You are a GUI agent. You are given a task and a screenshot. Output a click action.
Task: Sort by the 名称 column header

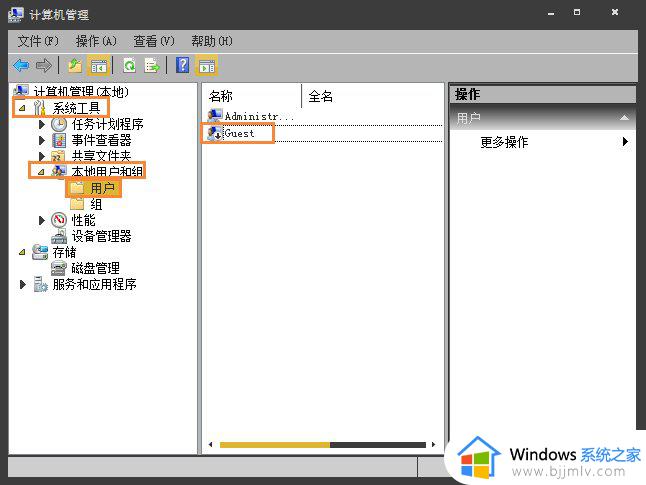tap(221, 96)
